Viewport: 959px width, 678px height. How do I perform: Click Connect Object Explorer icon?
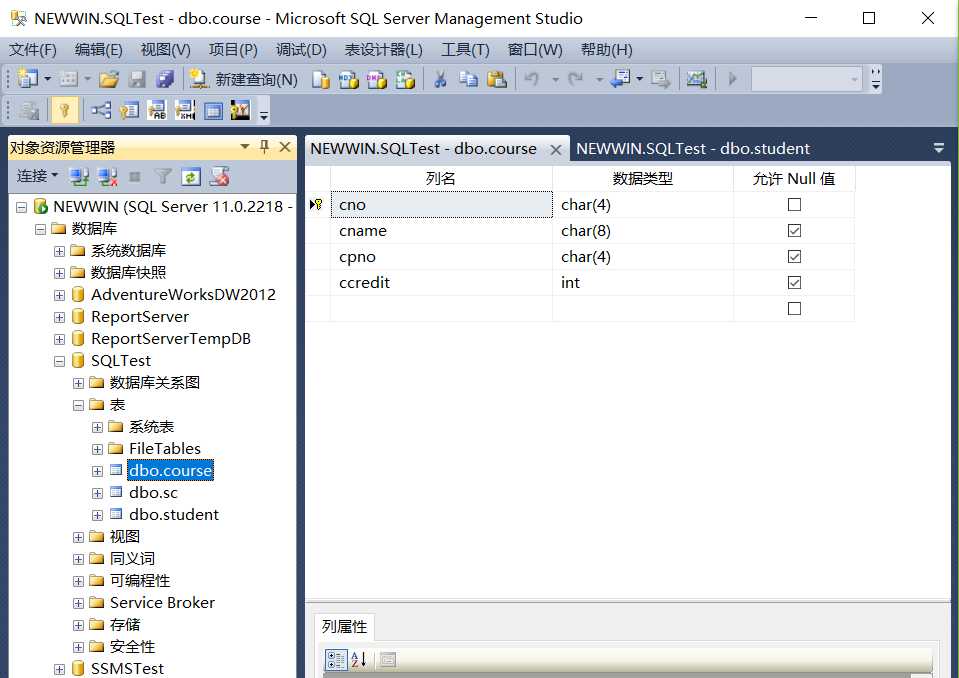[80, 177]
